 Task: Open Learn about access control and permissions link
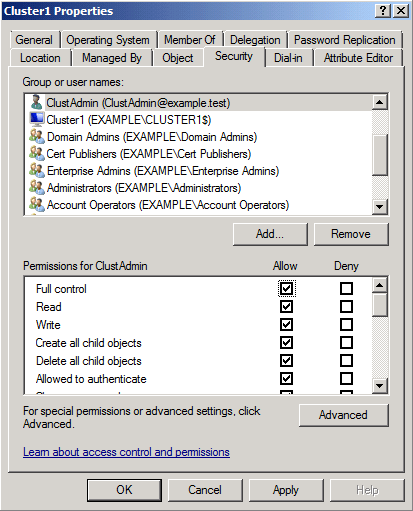126,452
